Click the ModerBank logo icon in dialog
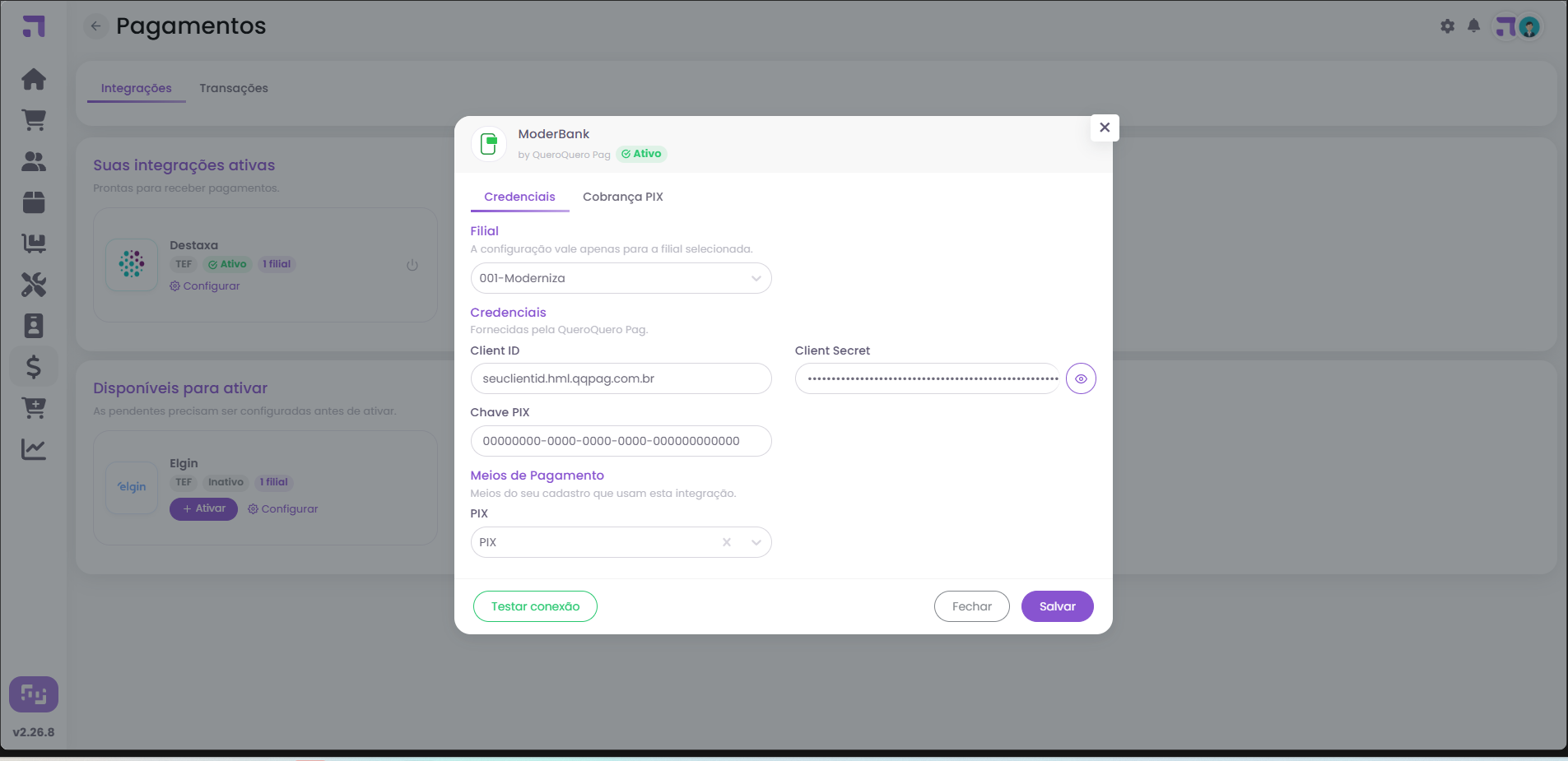 489,144
